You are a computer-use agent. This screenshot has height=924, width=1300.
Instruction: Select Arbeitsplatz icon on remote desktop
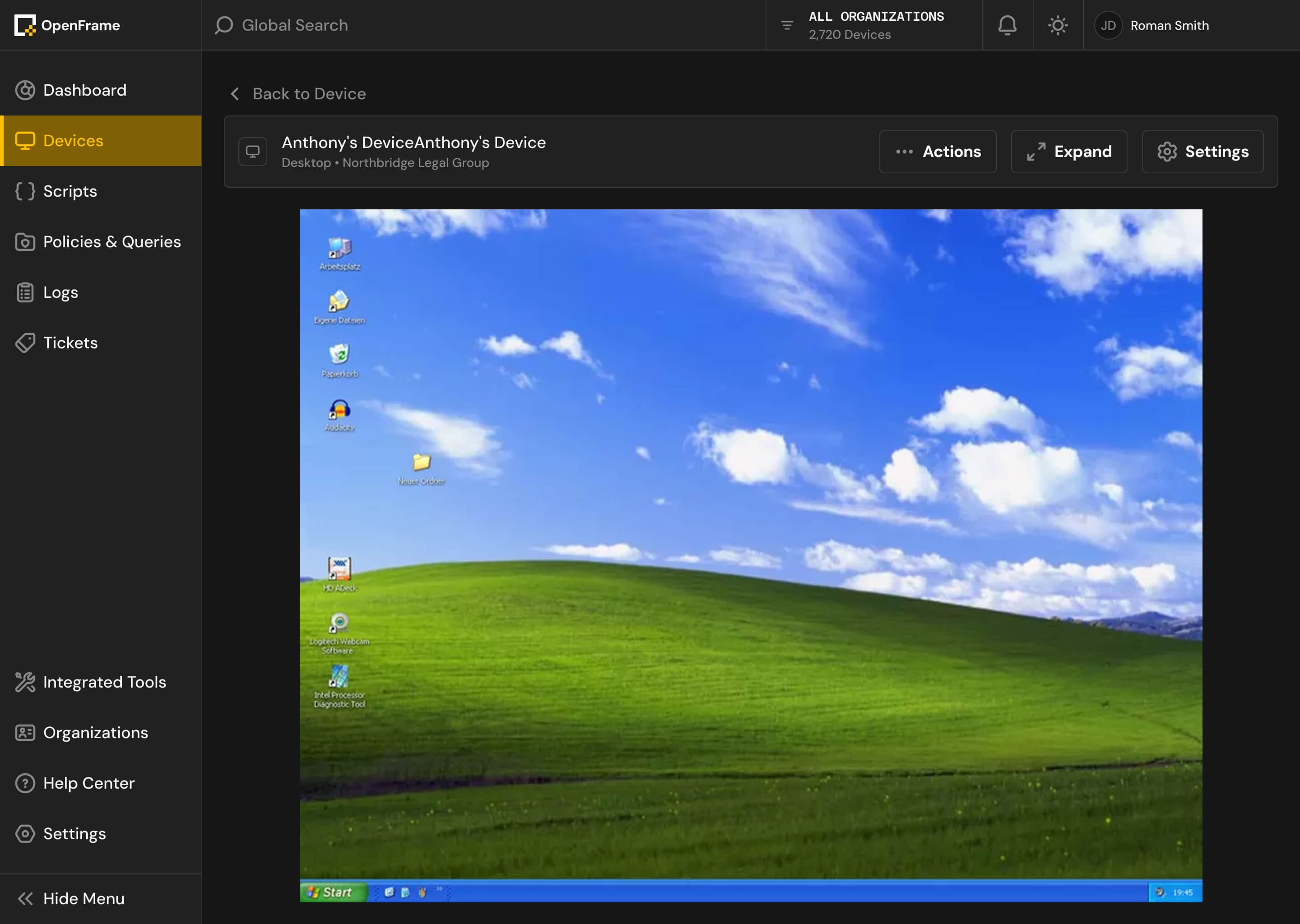coord(340,254)
